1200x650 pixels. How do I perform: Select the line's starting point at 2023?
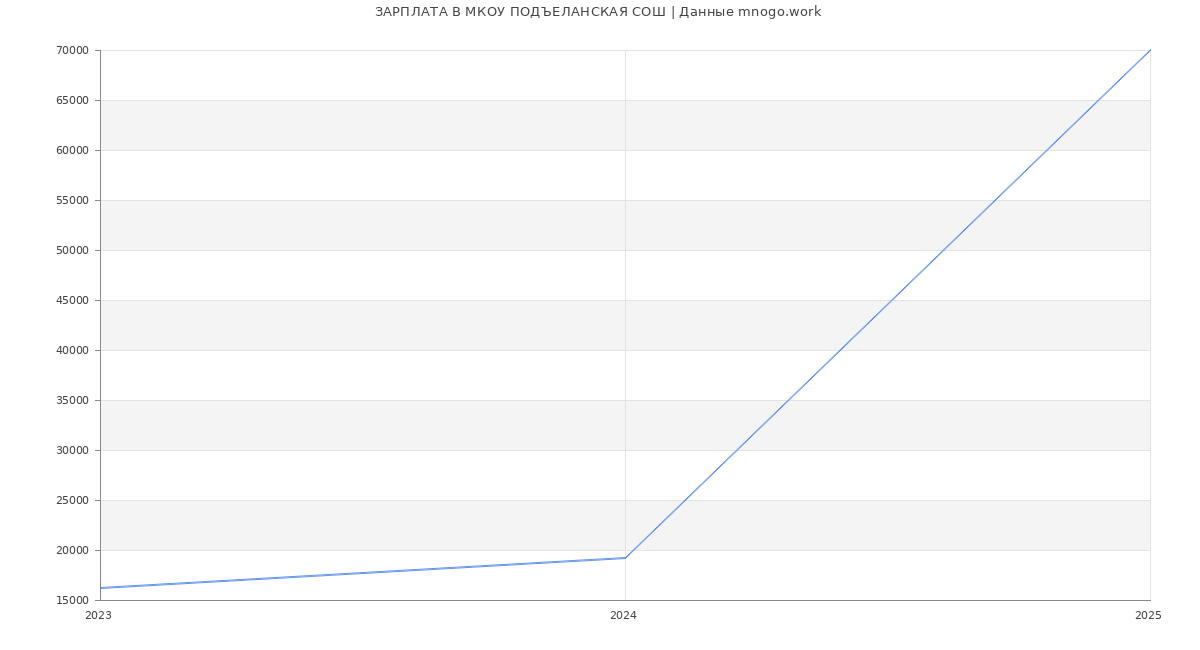[101, 588]
